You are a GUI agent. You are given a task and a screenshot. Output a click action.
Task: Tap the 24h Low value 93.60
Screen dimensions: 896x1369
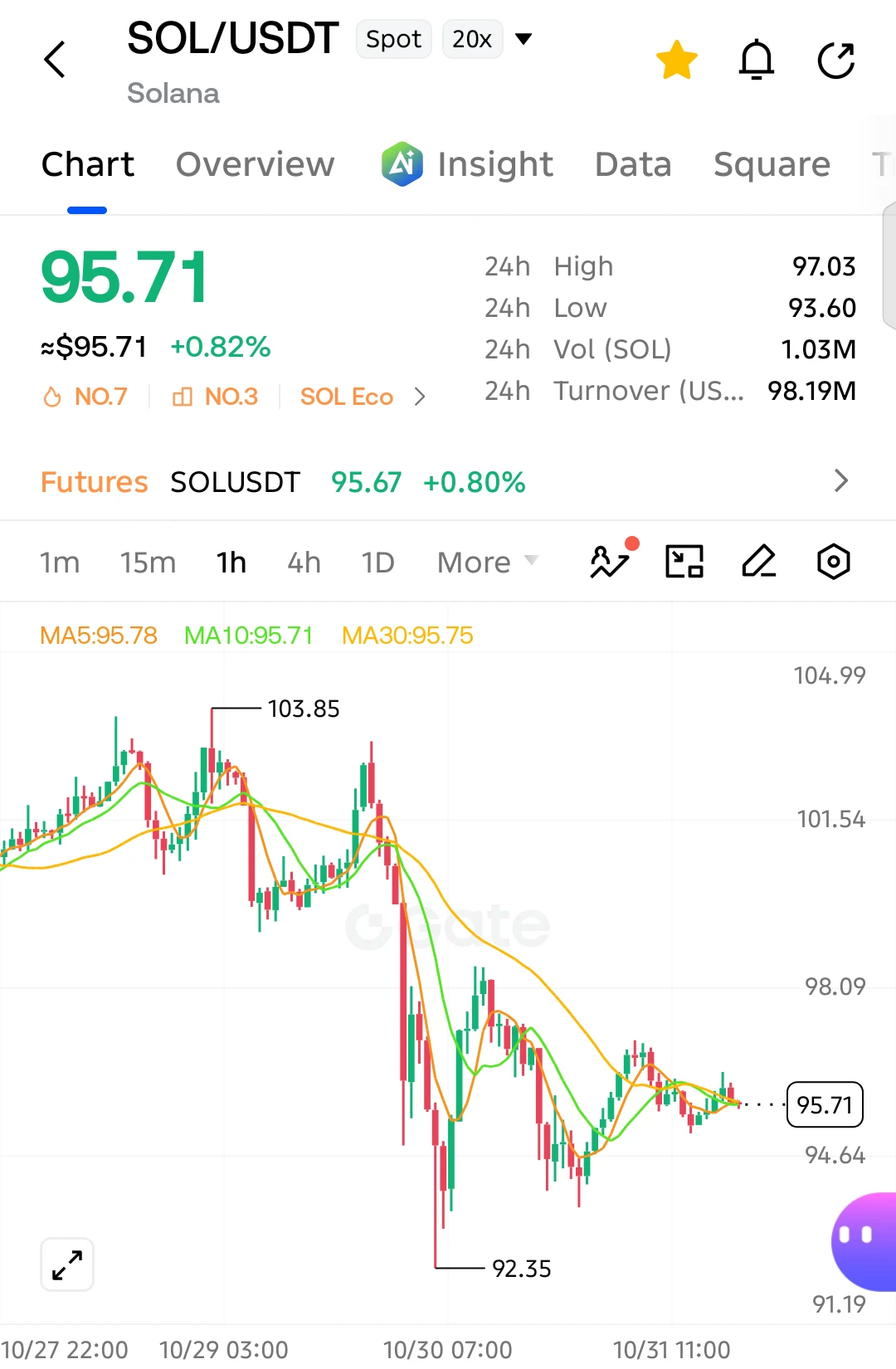[822, 308]
